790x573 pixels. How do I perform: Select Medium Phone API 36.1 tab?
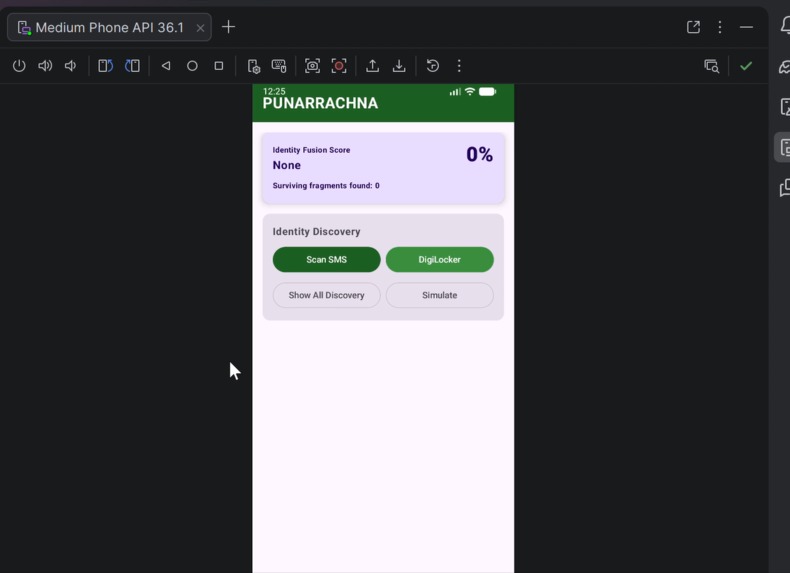[x=109, y=27]
